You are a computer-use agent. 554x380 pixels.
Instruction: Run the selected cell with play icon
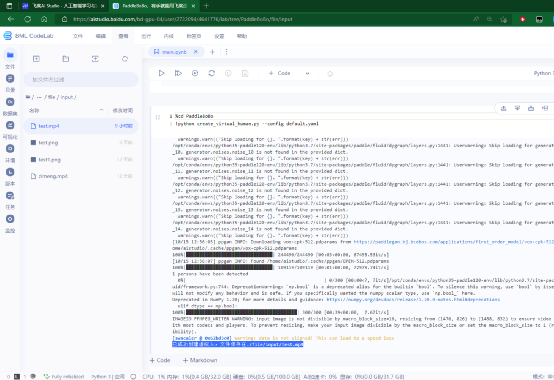tap(161, 73)
